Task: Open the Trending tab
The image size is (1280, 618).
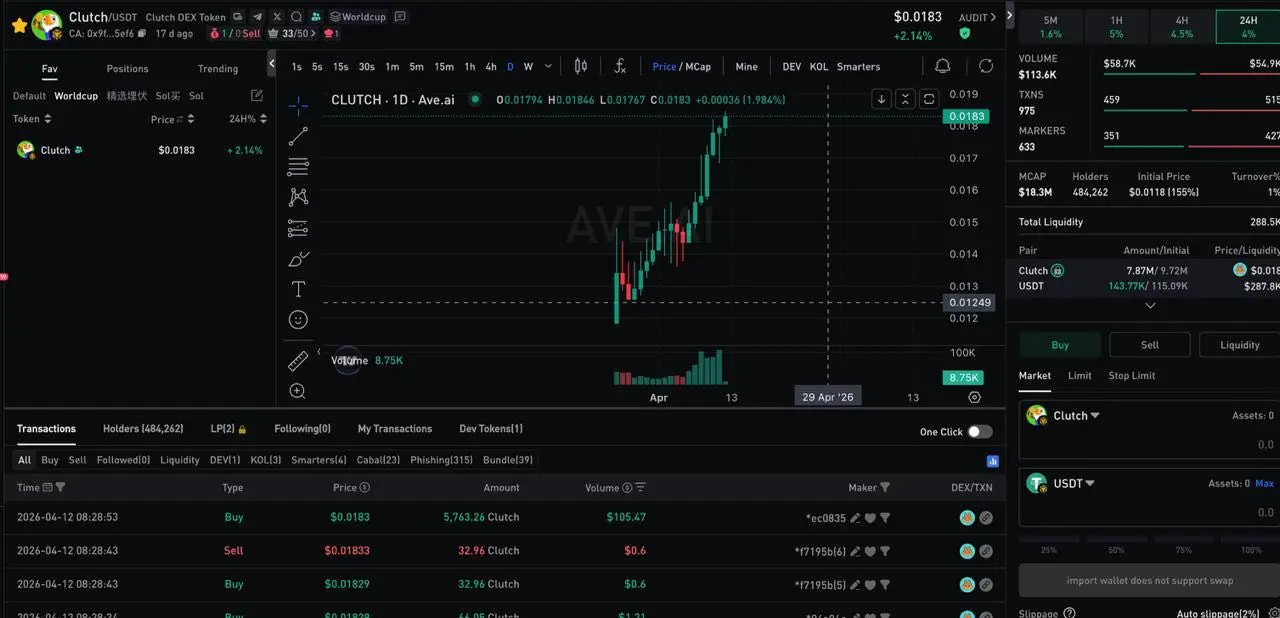Action: click(218, 69)
